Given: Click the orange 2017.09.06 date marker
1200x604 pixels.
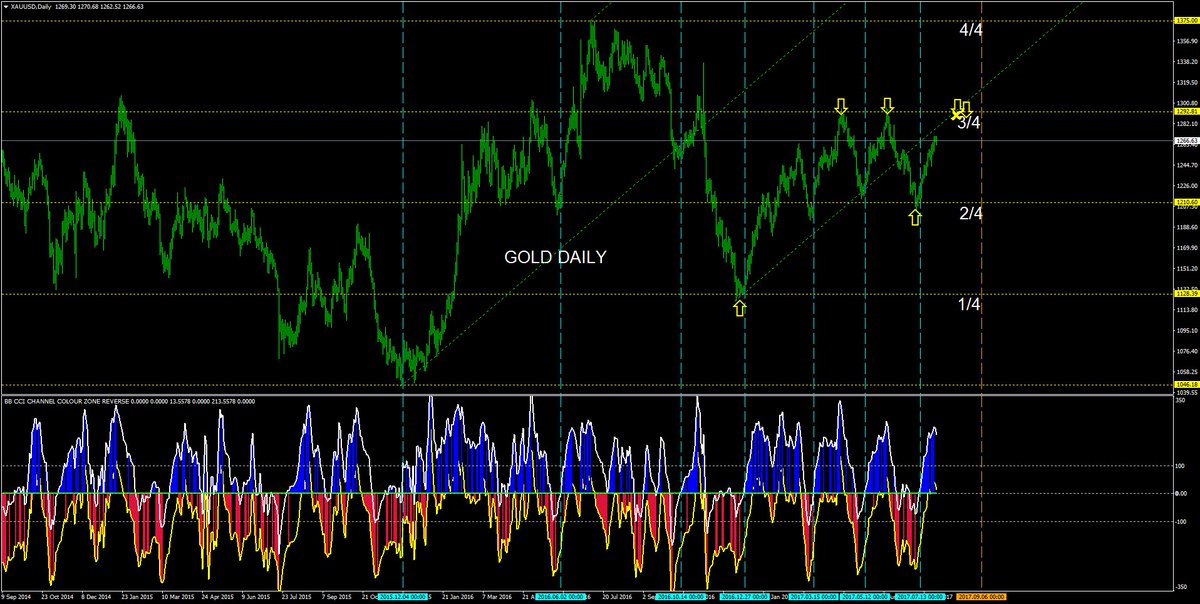Looking at the screenshot, I should (x=981, y=597).
